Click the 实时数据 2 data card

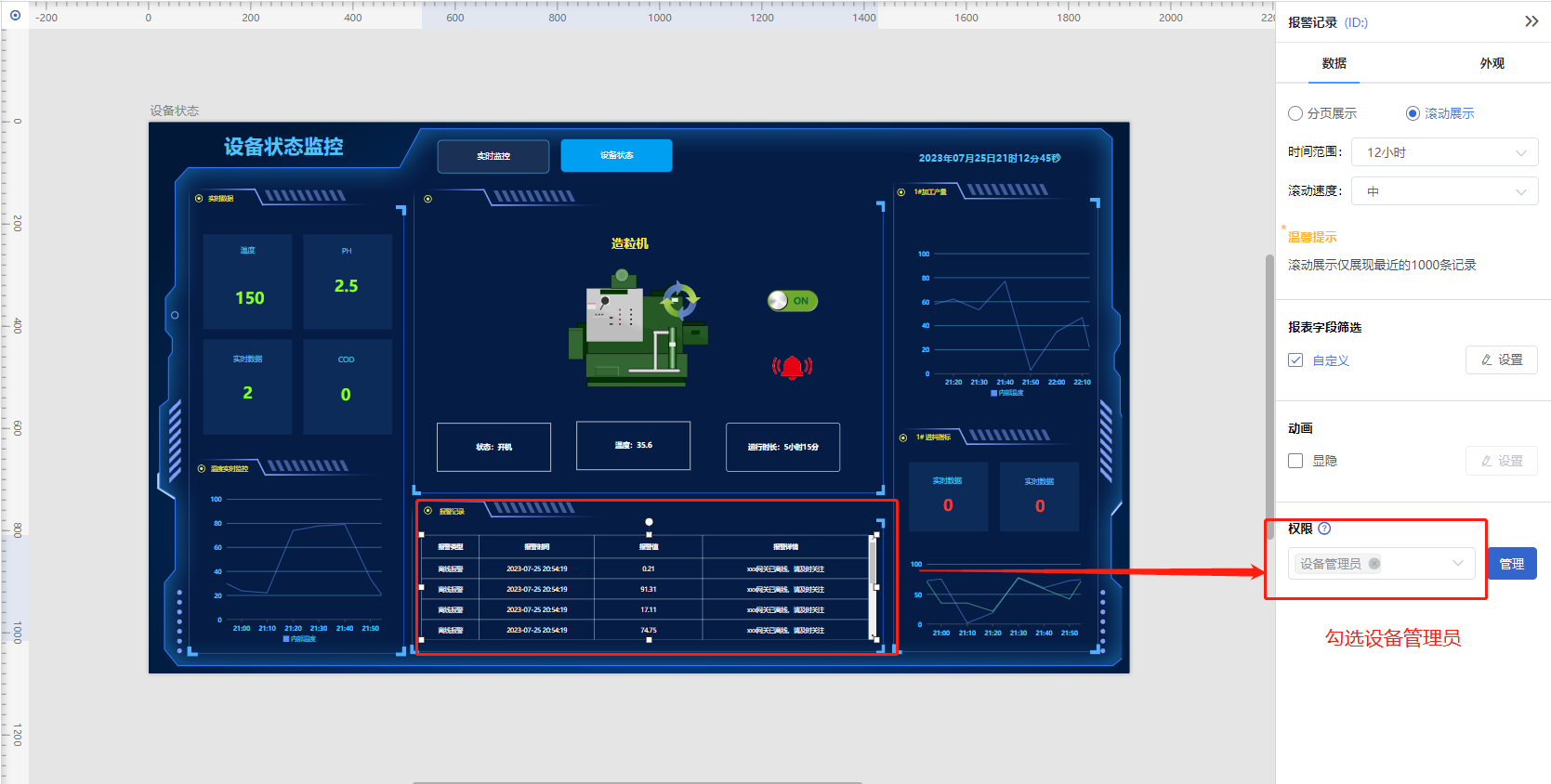pos(248,386)
